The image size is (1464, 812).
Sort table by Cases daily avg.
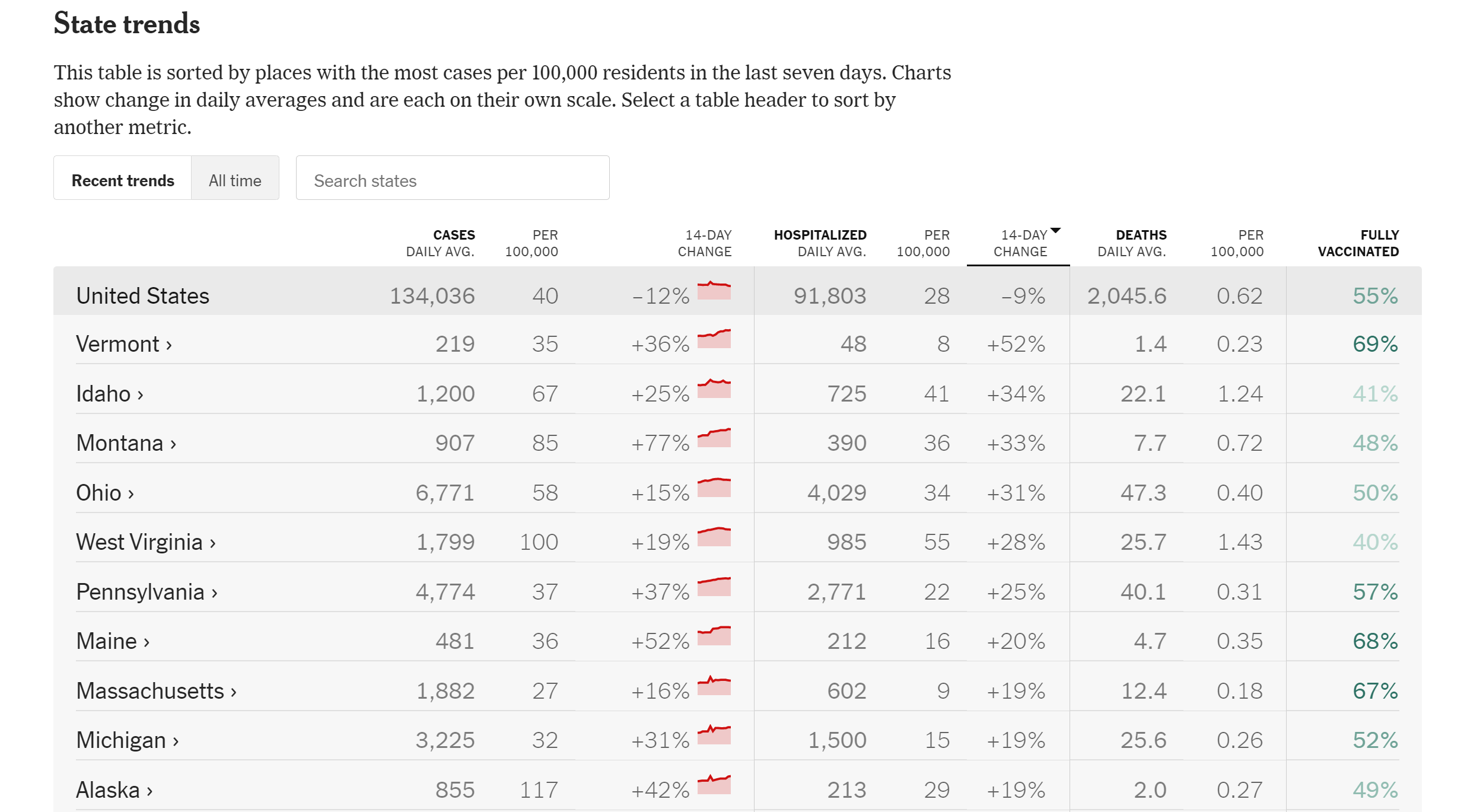(441, 243)
